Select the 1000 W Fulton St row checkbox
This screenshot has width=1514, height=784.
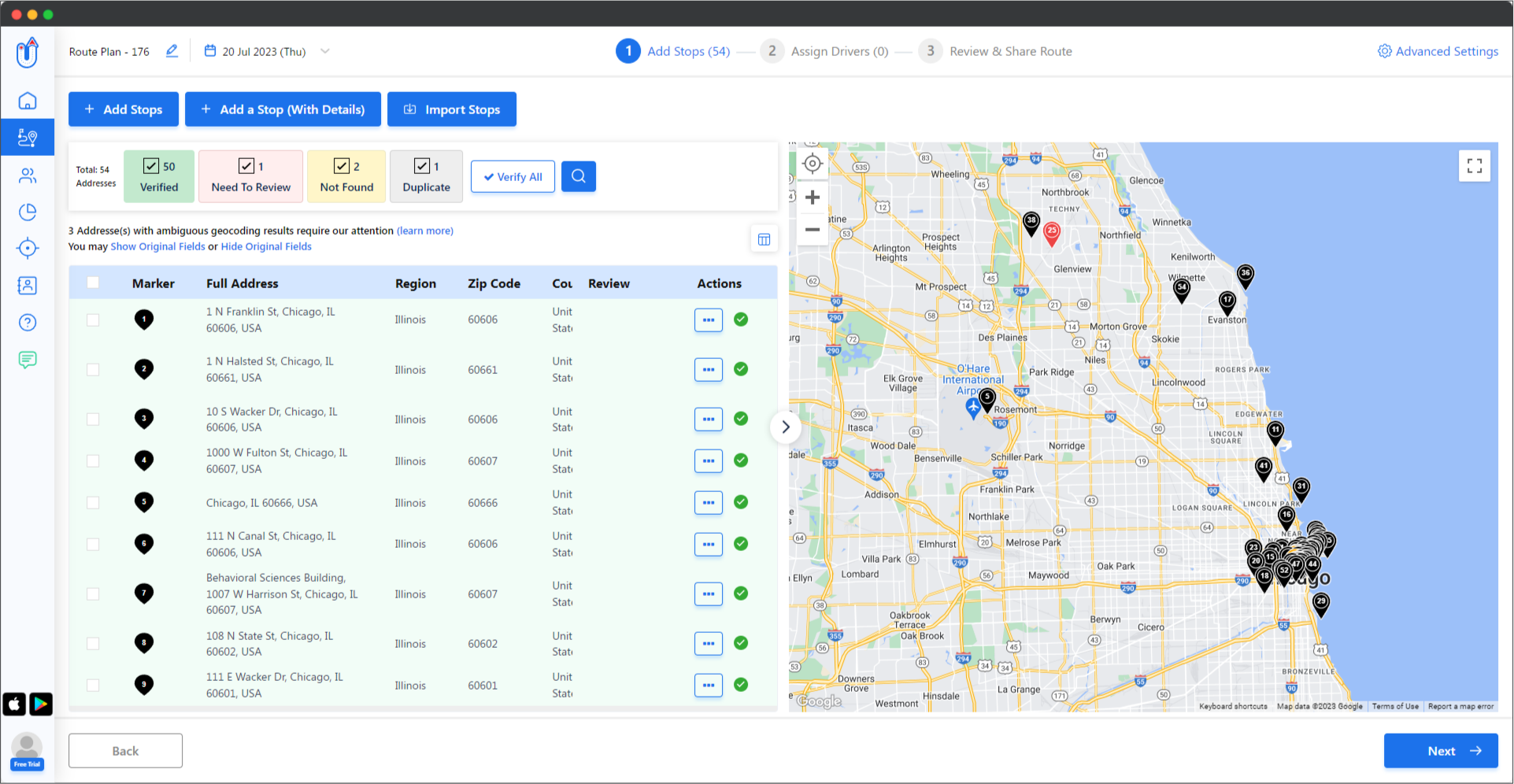(x=93, y=460)
